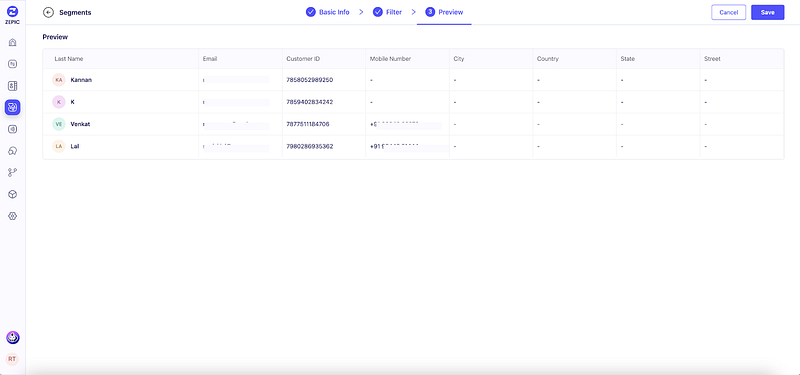This screenshot has height=375, width=800.
Task: Open the percent-tag icon in sidebar
Action: [x=13, y=64]
